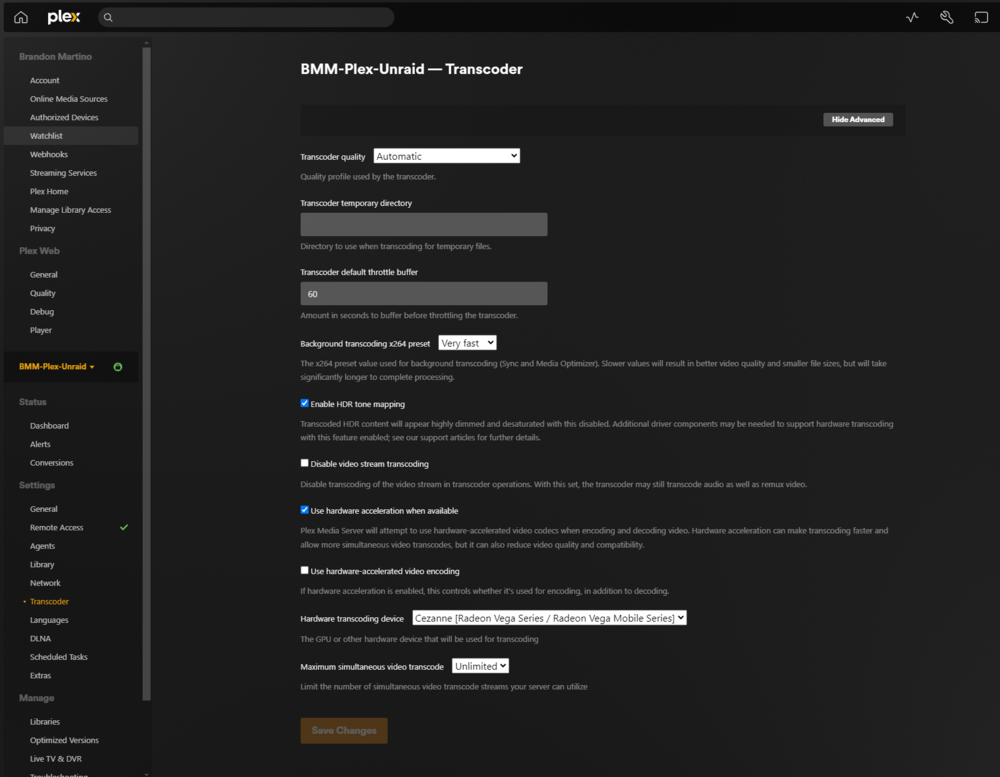Open DLNA settings
1000x777 pixels.
40,639
